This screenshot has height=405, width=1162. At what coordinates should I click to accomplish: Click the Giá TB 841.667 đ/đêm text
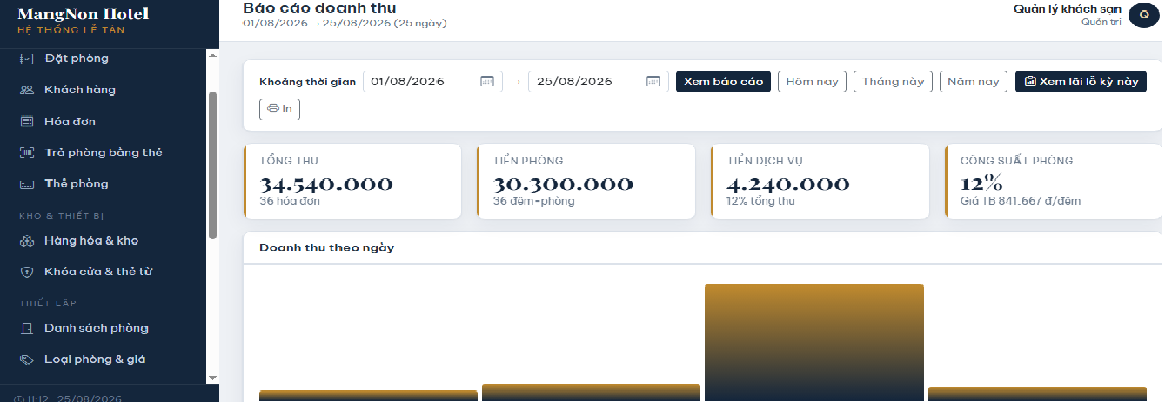1020,201
